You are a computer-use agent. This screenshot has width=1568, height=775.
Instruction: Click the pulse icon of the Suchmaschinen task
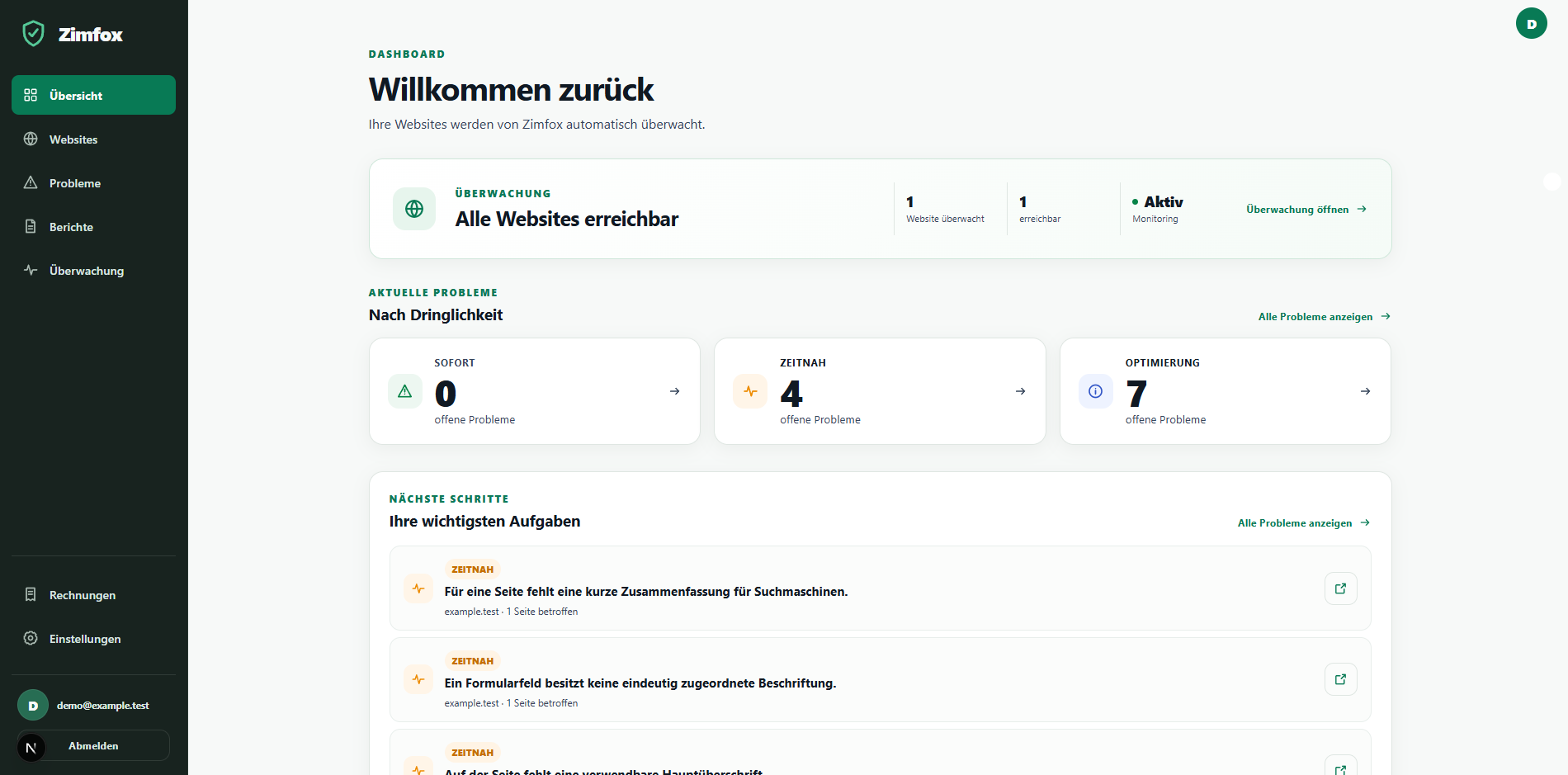pyautogui.click(x=418, y=588)
